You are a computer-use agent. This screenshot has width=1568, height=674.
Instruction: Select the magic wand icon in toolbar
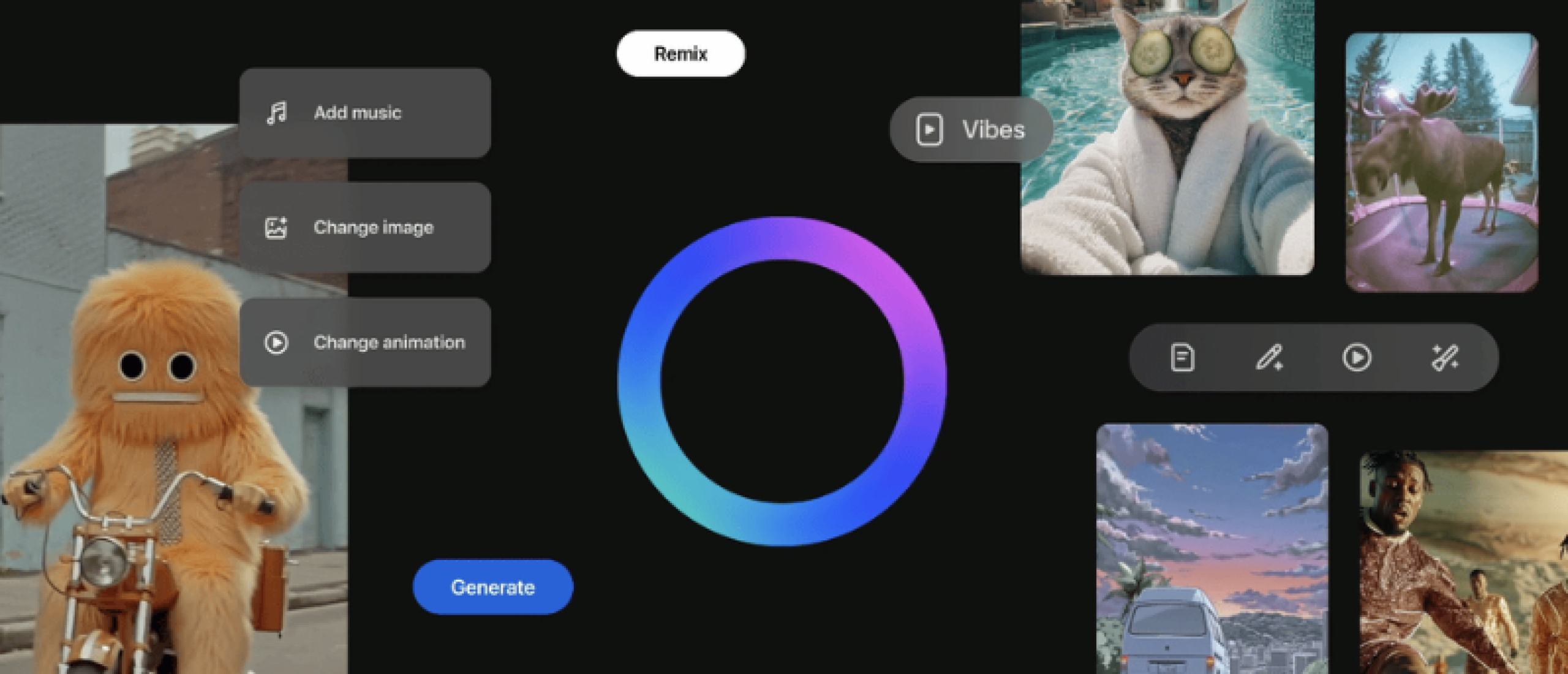click(1445, 357)
